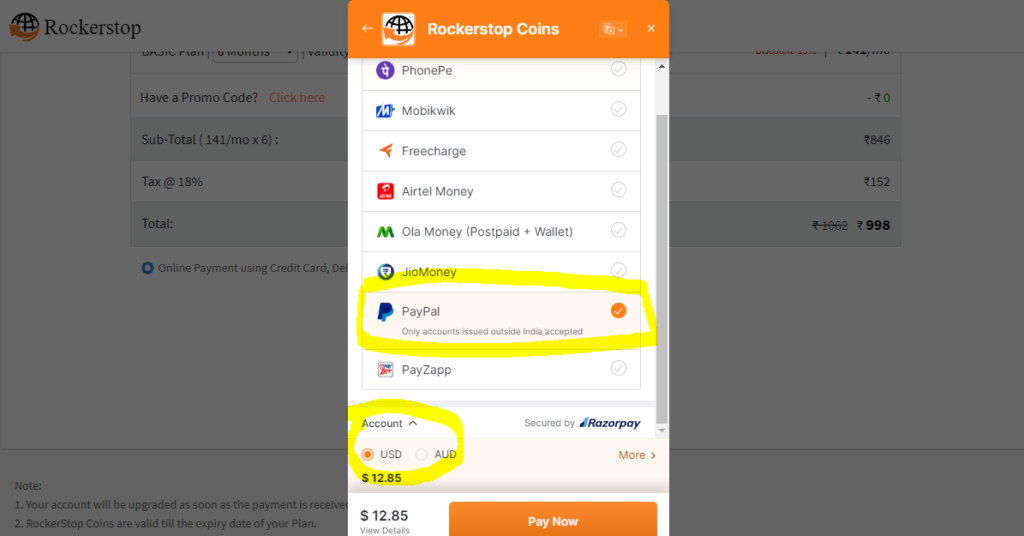Screen dimensions: 1024x536
Task: Switch currency to AUD radio button
Action: point(422,454)
